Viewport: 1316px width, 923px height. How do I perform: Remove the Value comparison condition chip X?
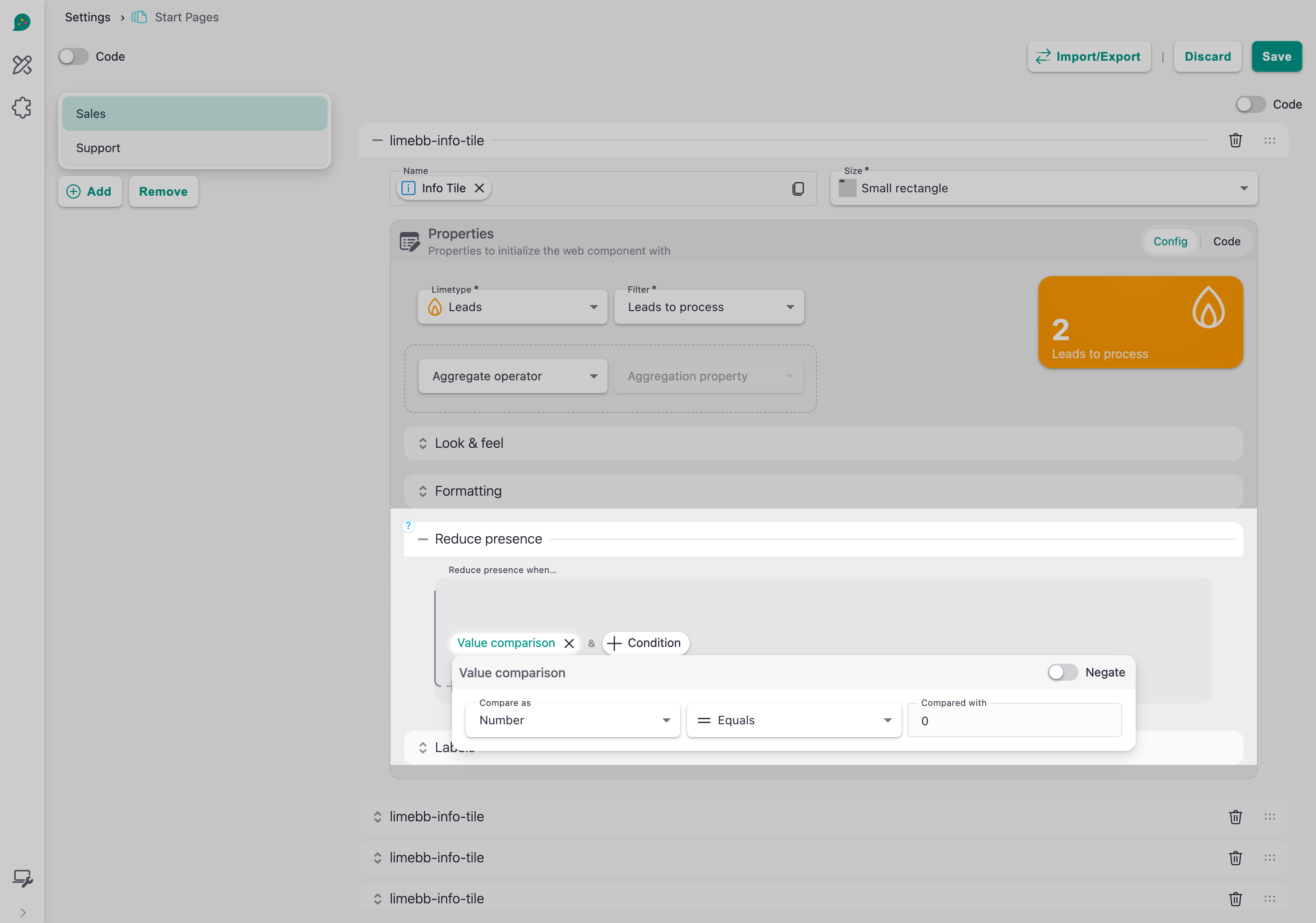569,643
